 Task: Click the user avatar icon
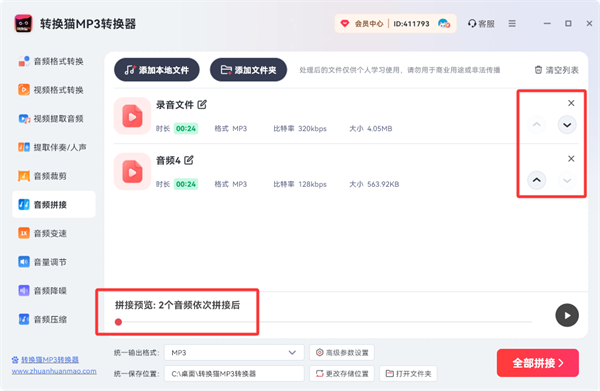coord(443,24)
